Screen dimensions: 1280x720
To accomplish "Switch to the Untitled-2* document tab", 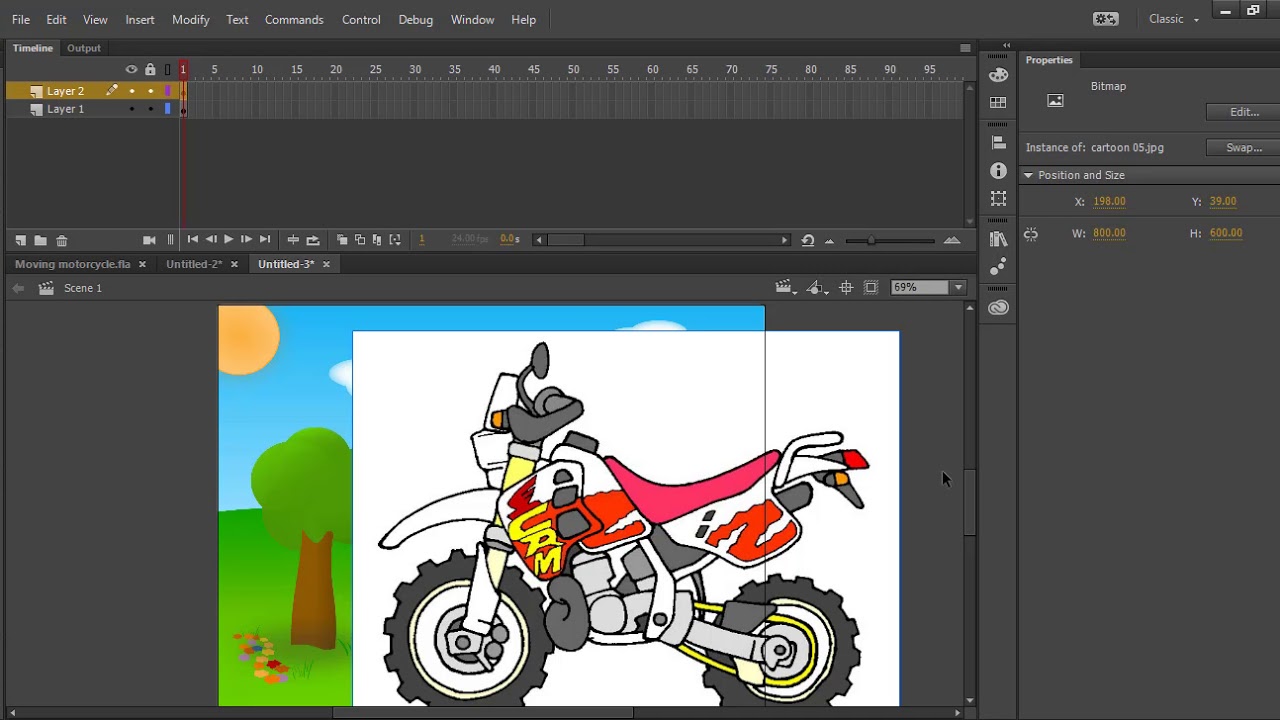I will coord(194,264).
